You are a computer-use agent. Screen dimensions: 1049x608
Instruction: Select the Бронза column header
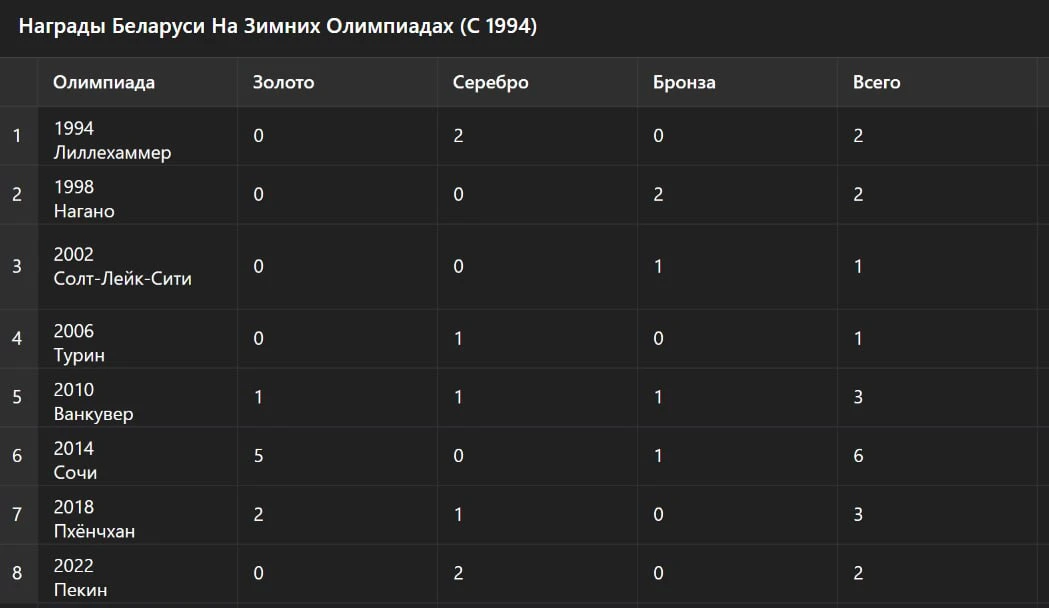click(684, 82)
